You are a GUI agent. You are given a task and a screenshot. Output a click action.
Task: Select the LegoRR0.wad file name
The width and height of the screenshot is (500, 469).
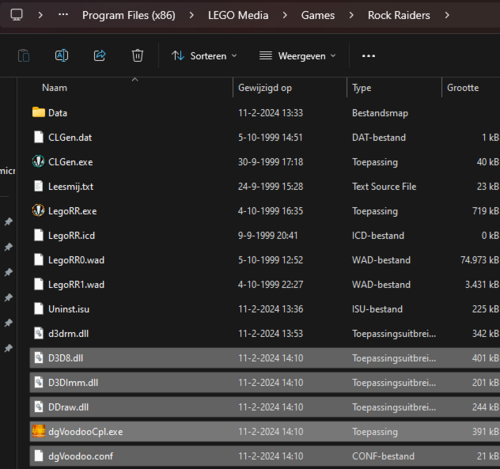(76, 260)
